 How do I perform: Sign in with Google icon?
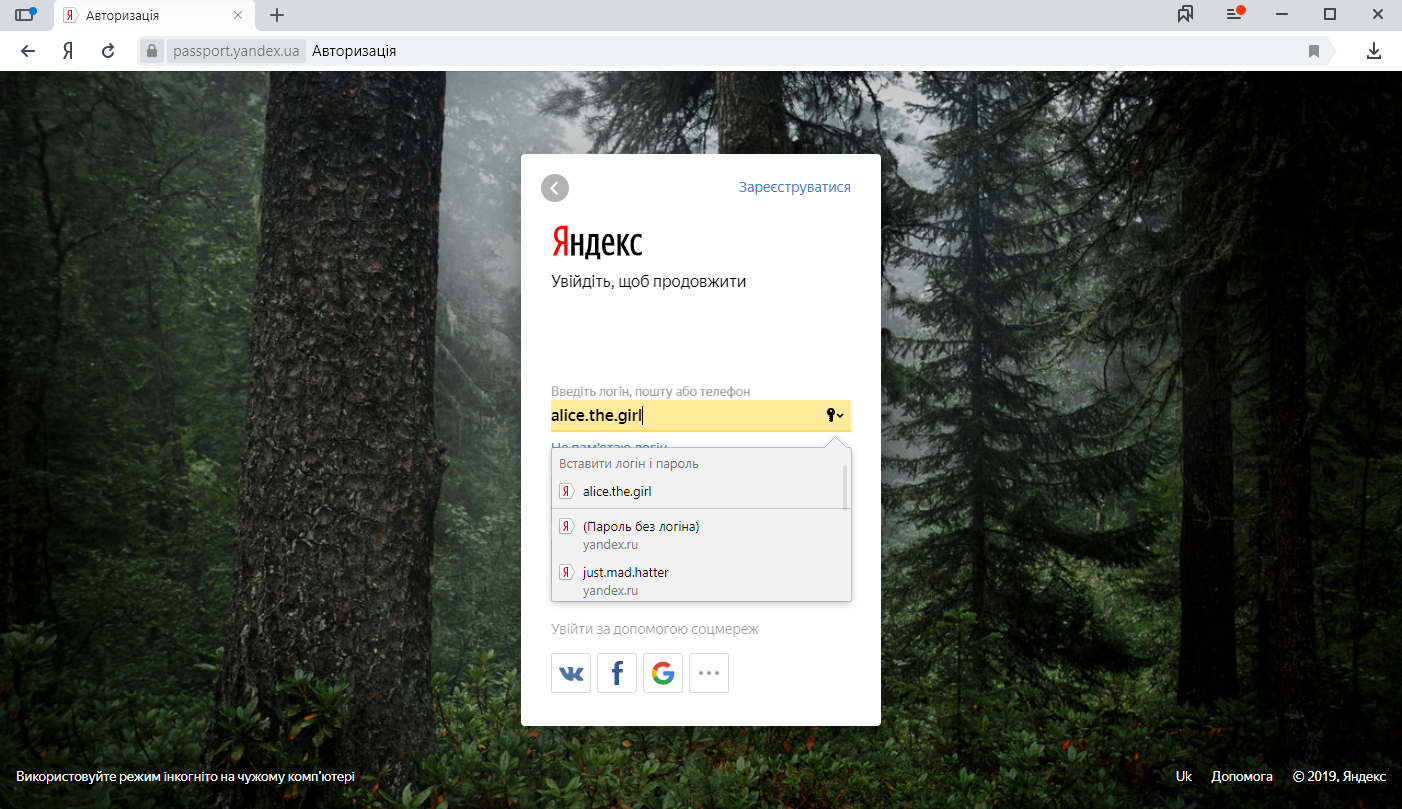pos(663,673)
